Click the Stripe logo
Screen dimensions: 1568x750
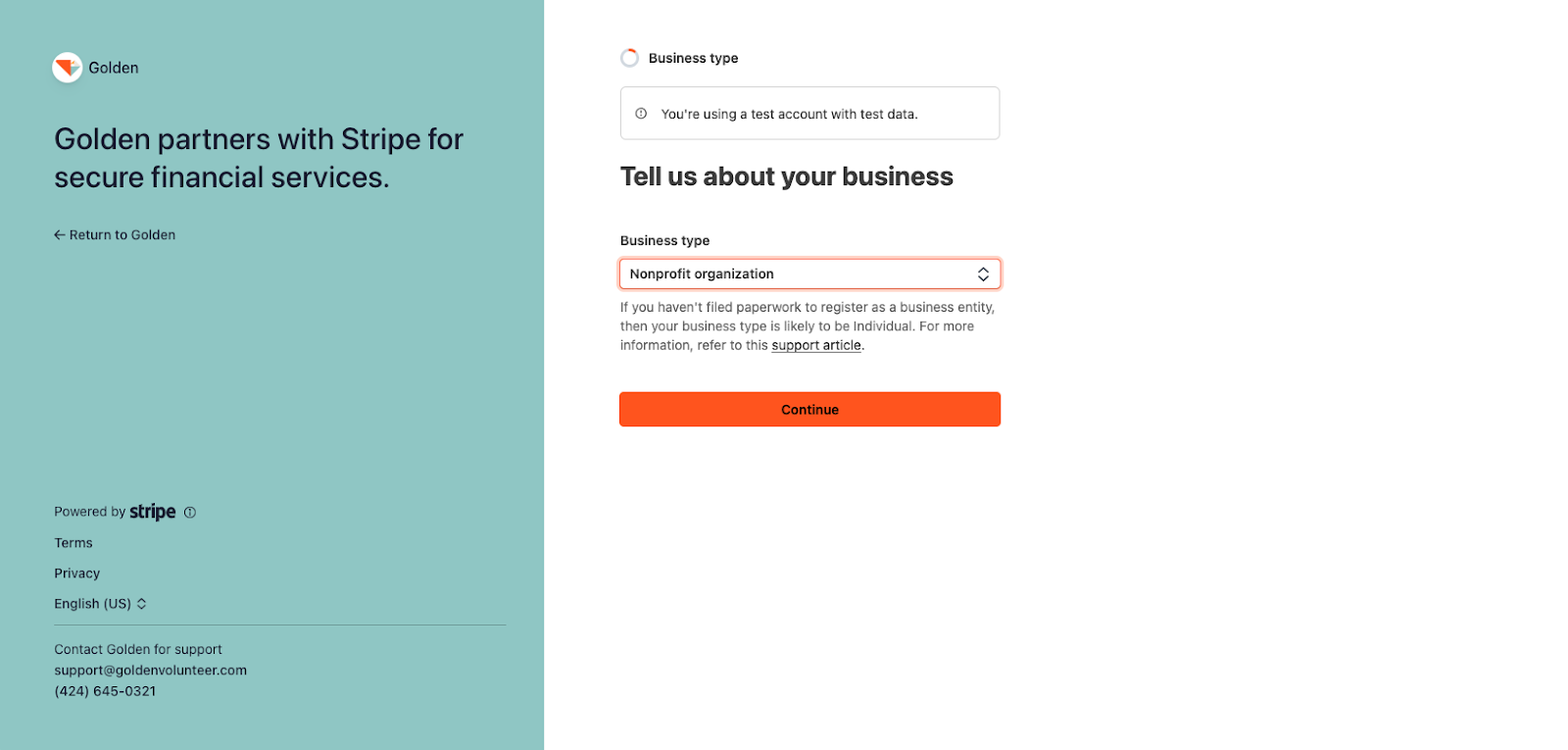[x=153, y=512]
